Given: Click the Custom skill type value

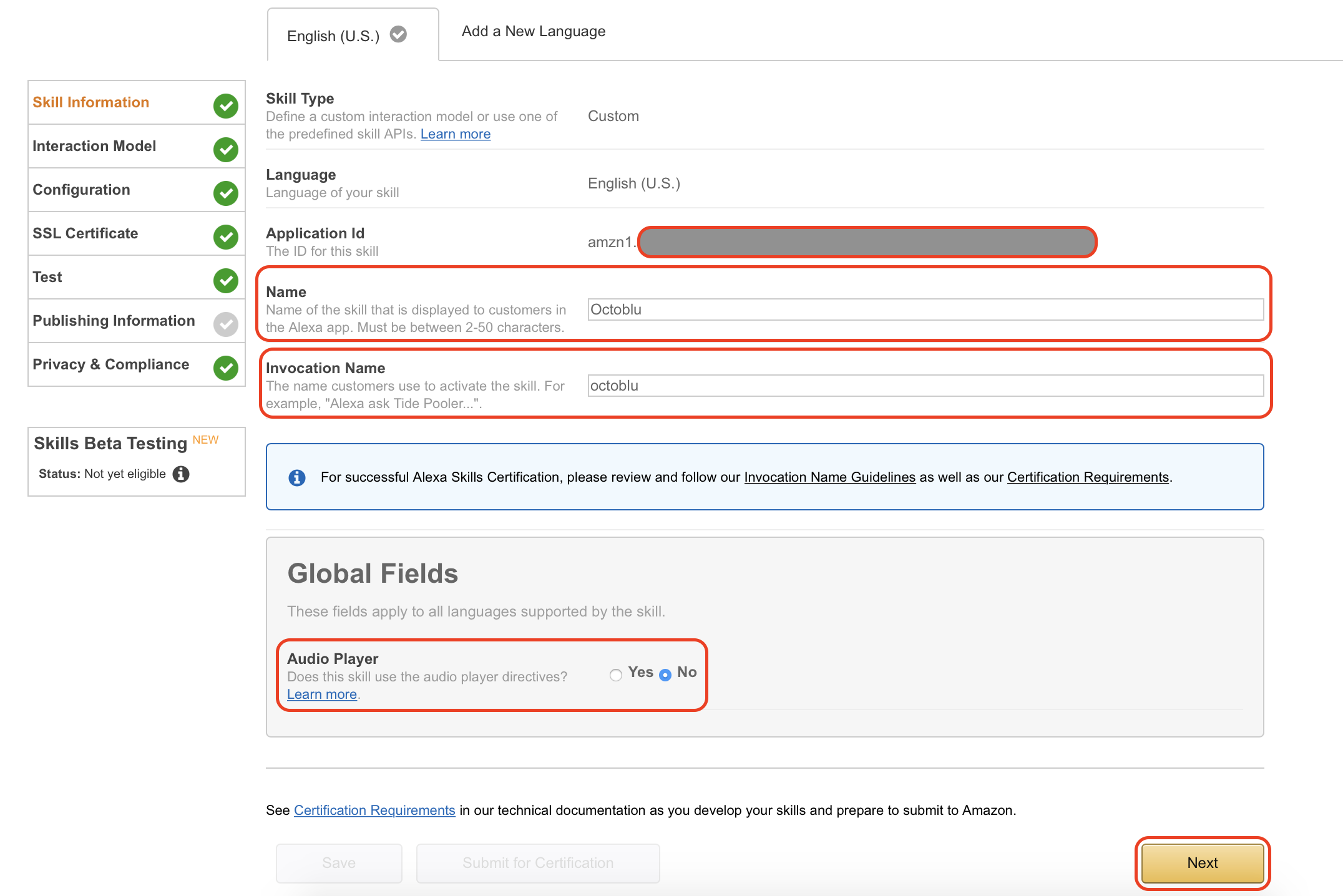Looking at the screenshot, I should click(613, 117).
